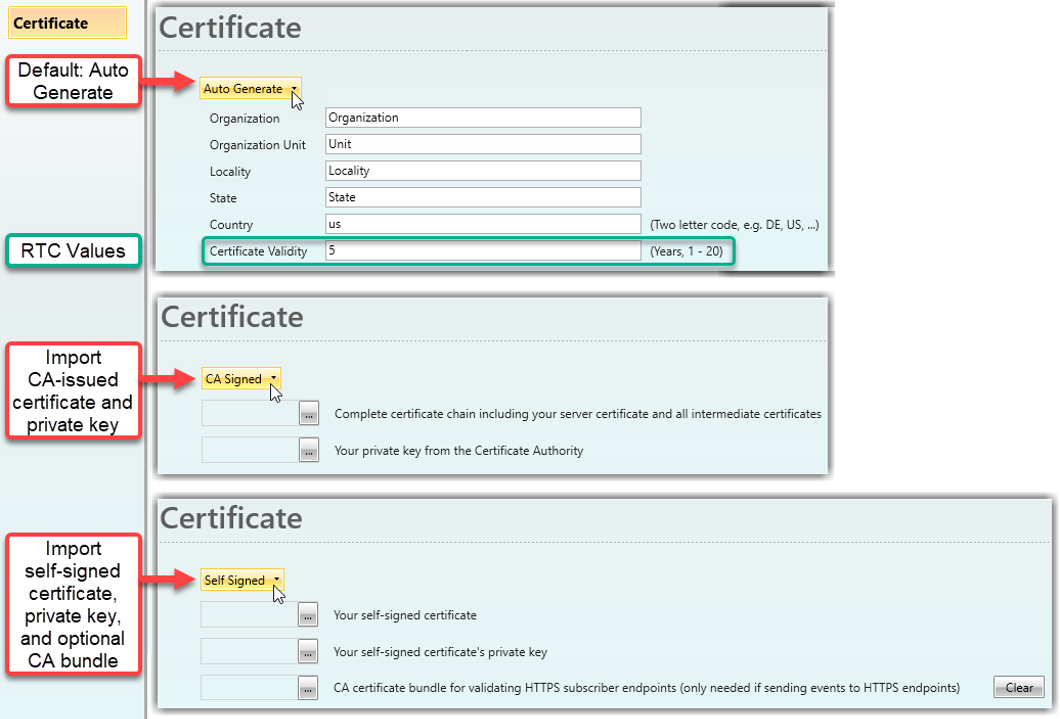Image resolution: width=1060 pixels, height=719 pixels.
Task: Open the Self Signed certificate type dropdown
Action: [x=242, y=580]
